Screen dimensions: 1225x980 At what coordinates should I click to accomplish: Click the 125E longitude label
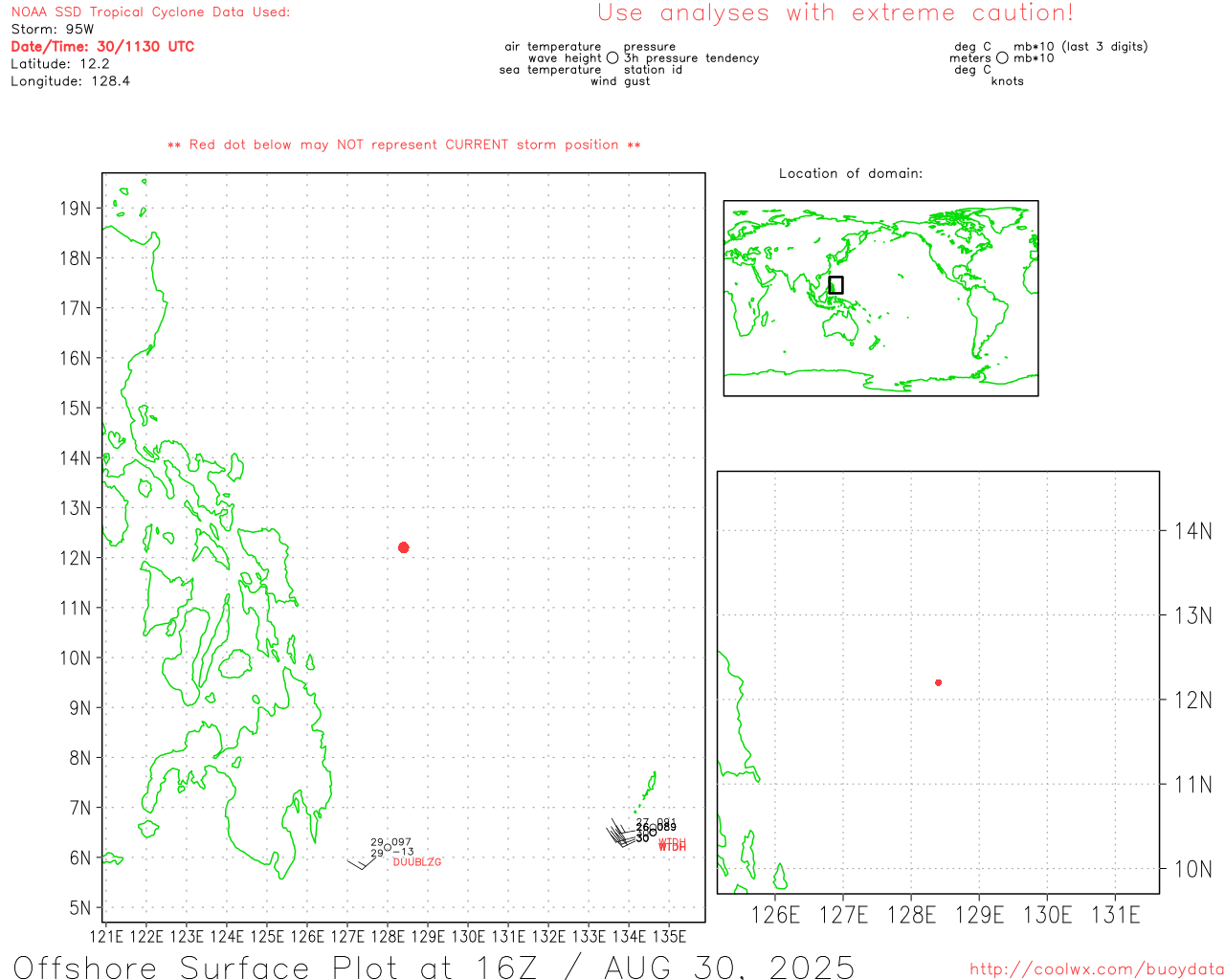click(x=267, y=936)
